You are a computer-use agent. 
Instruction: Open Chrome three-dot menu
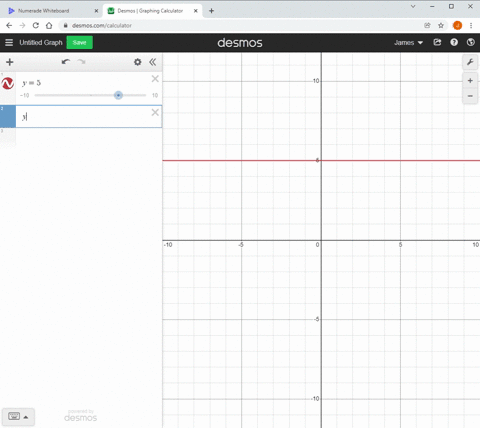(471, 25)
